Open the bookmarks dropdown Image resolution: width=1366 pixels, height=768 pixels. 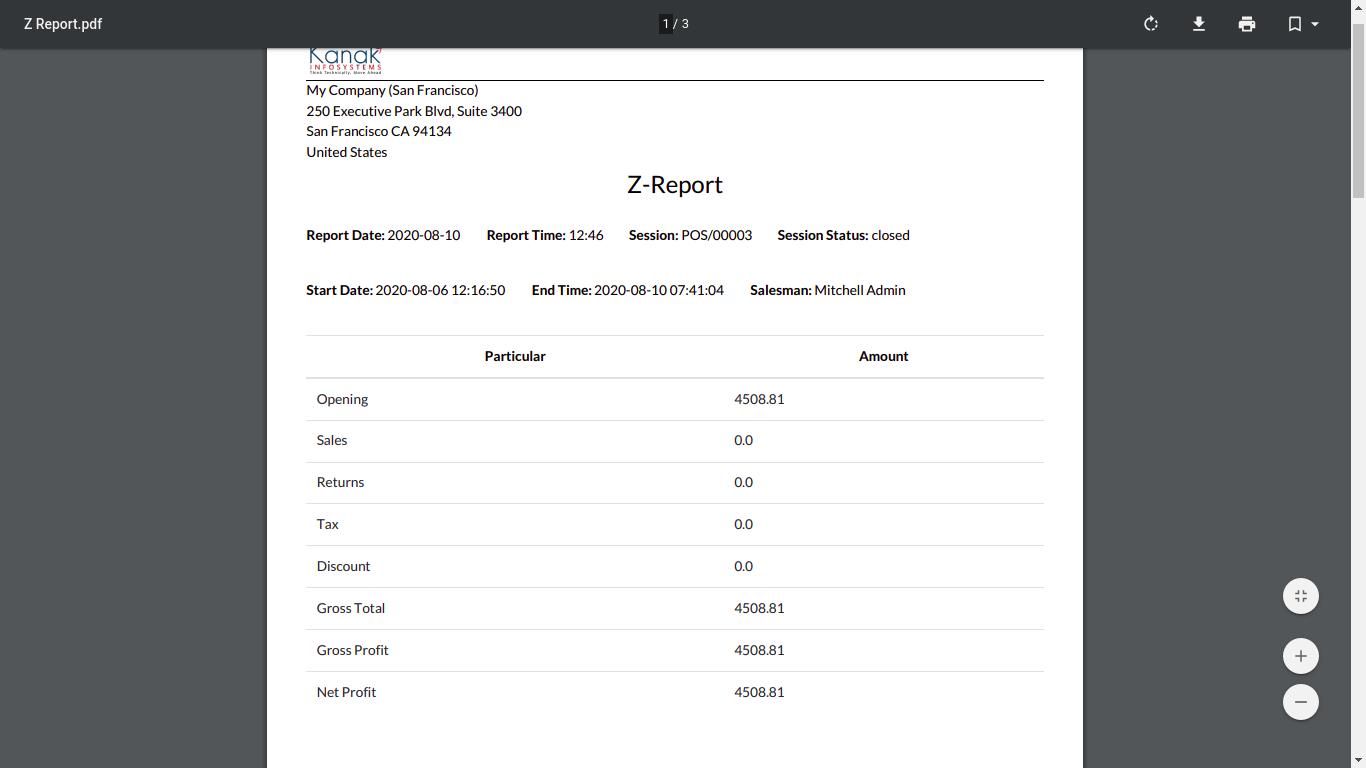(x=1303, y=24)
